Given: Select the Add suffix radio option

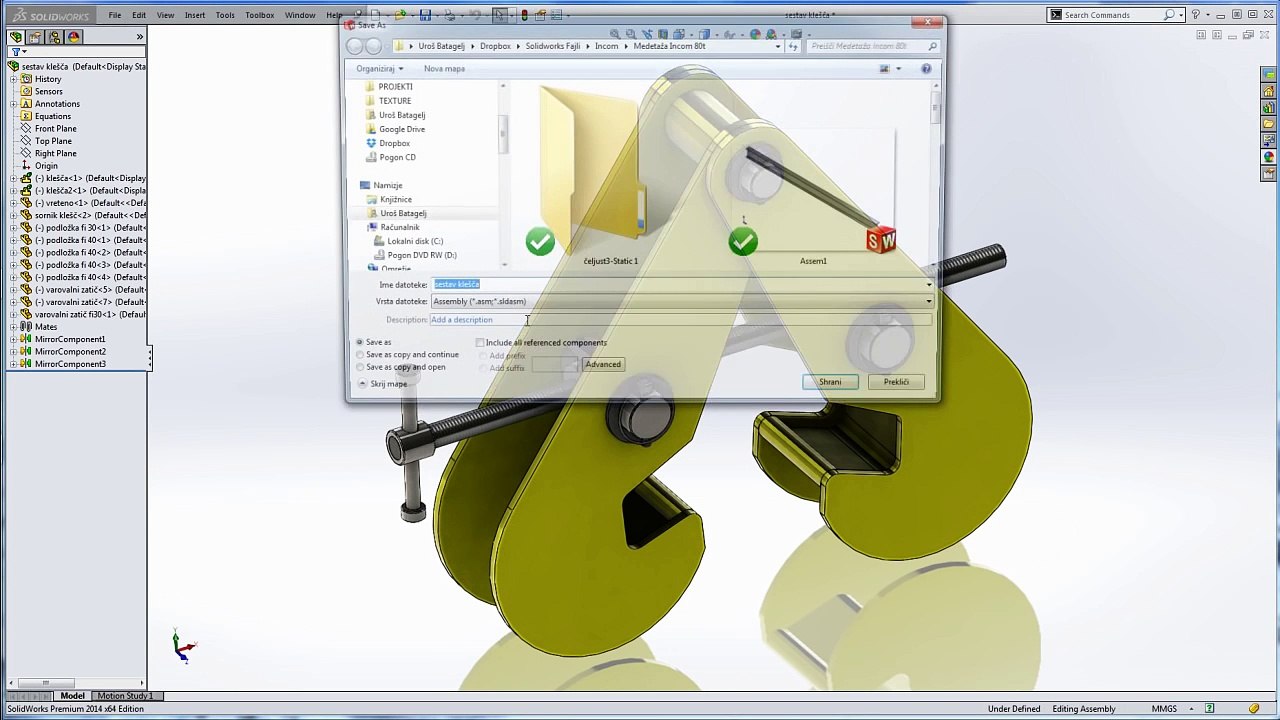Looking at the screenshot, I should [x=483, y=368].
